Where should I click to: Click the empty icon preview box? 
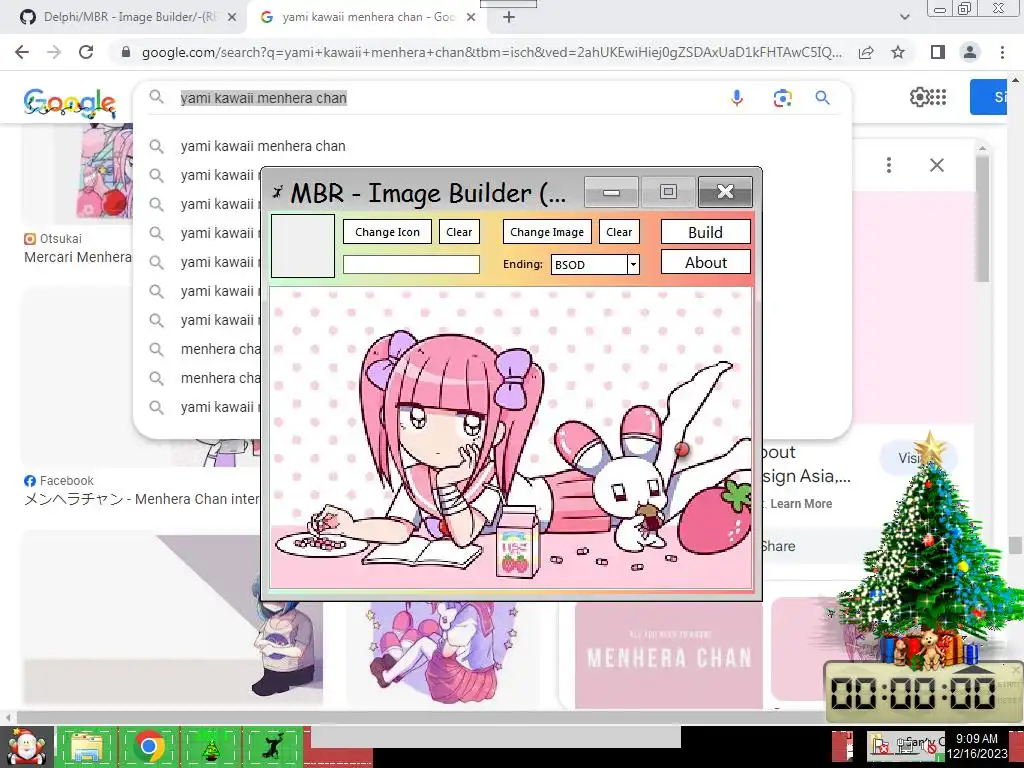[303, 246]
